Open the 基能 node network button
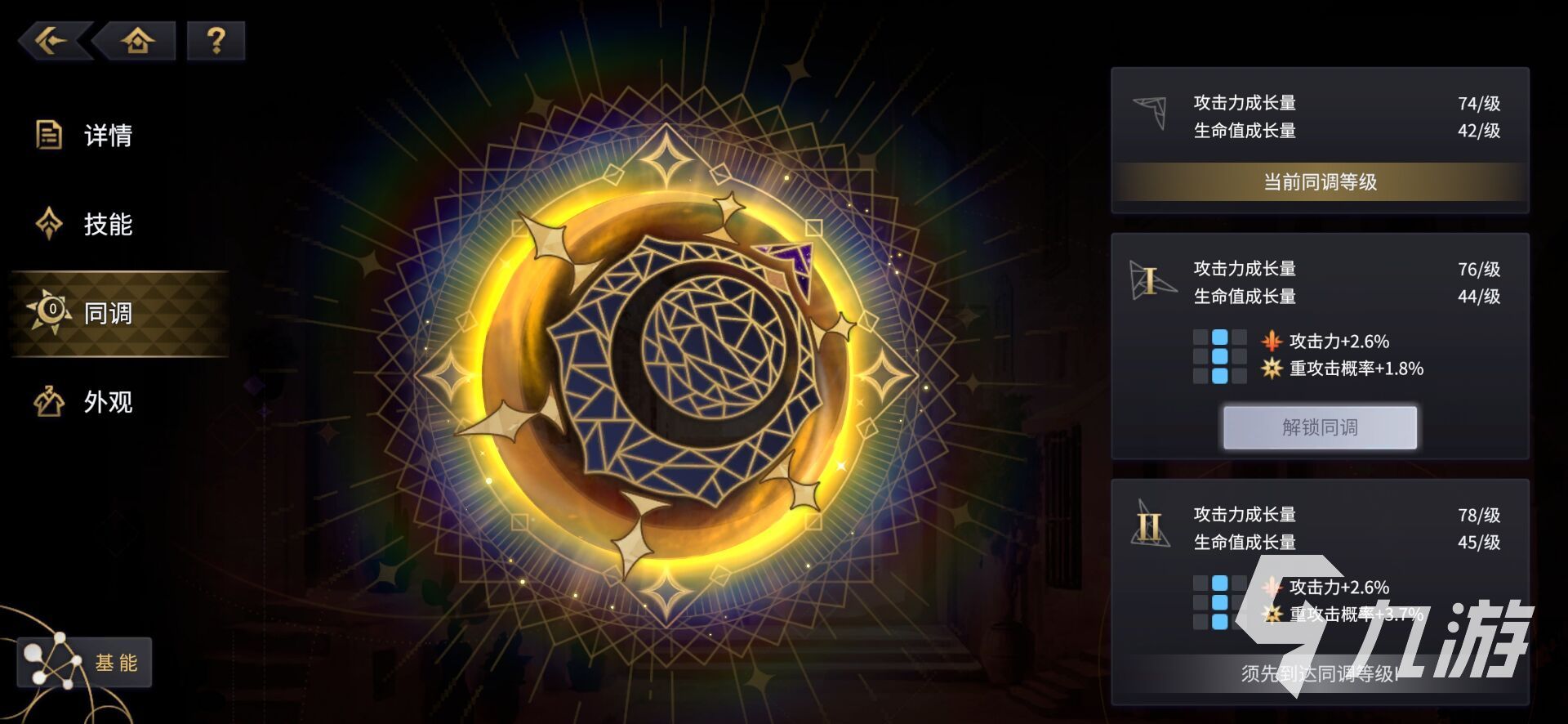Viewport: 1568px width, 724px height. tap(84, 662)
